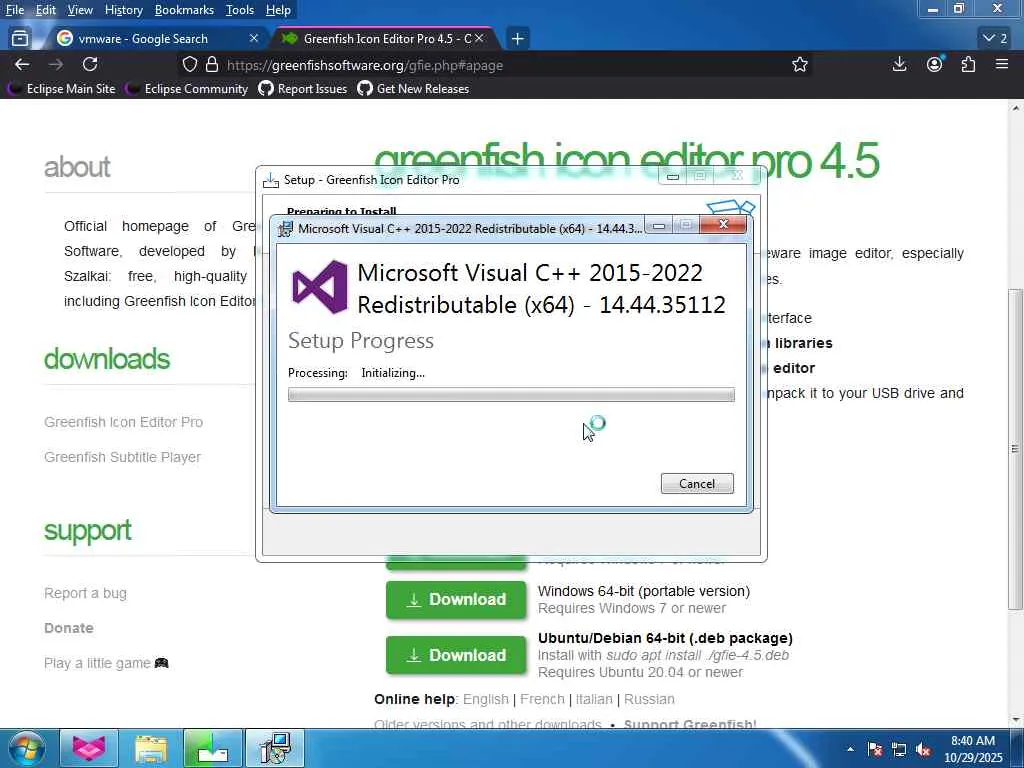Image resolution: width=1024 pixels, height=768 pixels.
Task: Click Report a bug link
Action: coord(86,593)
